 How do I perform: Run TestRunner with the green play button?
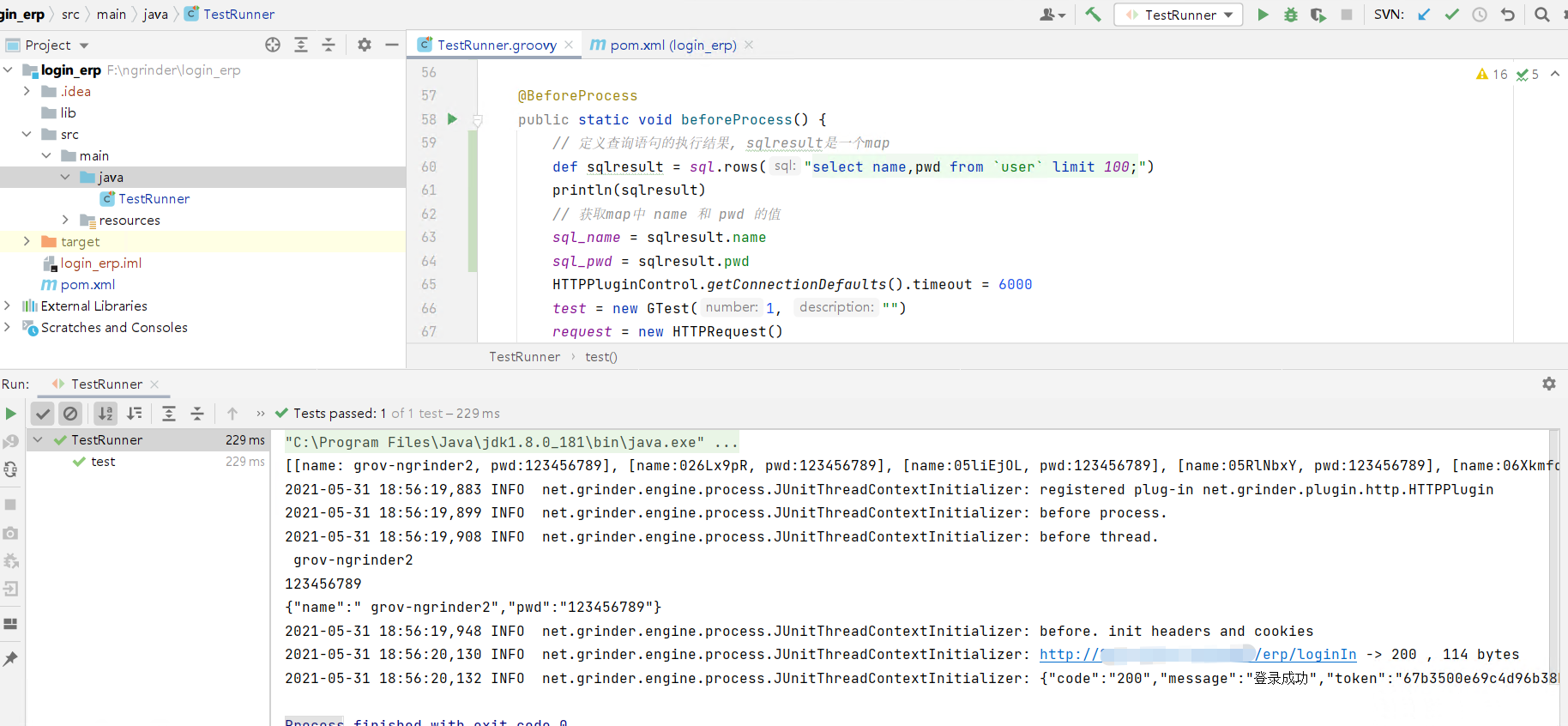click(x=1263, y=15)
